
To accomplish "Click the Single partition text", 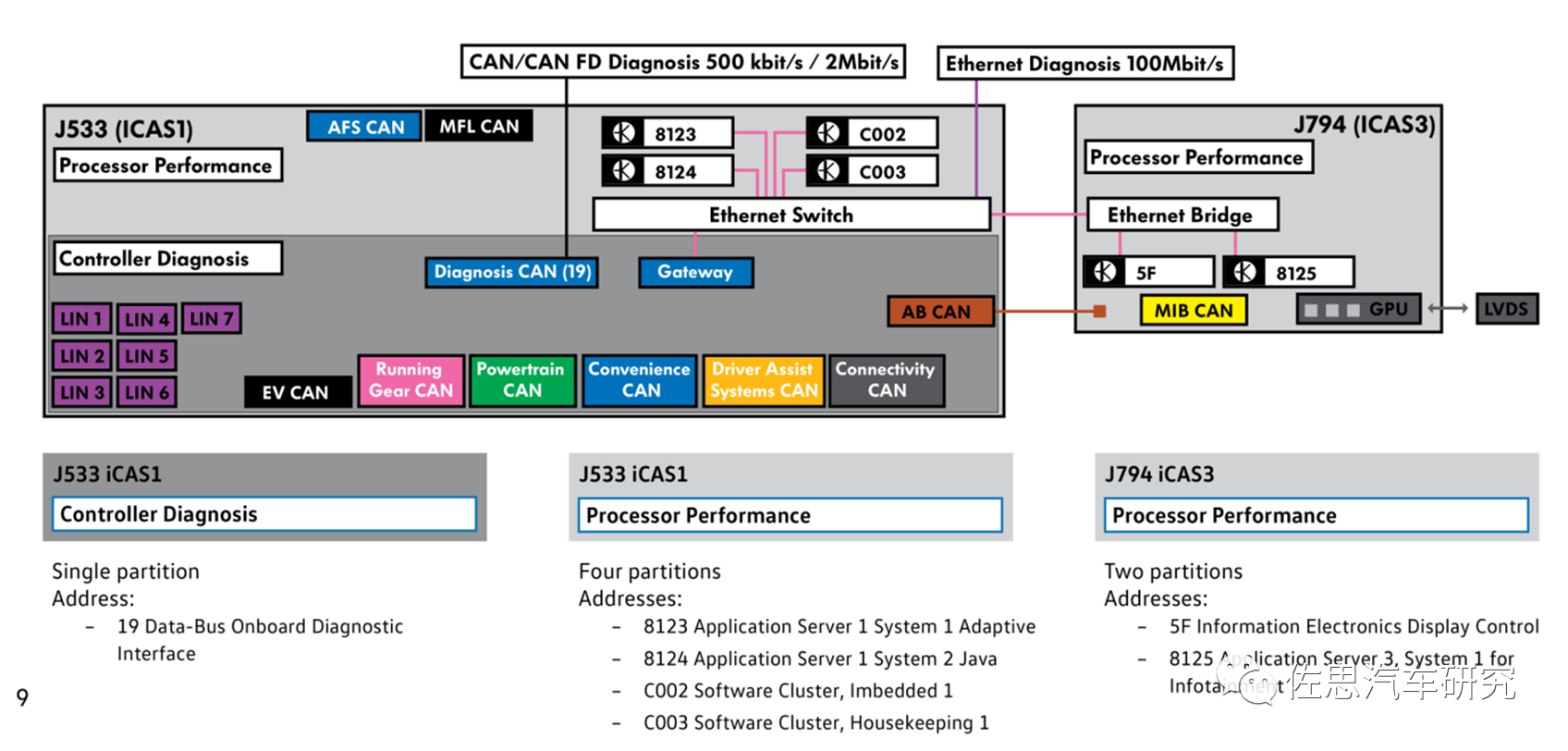I will 126,572.
